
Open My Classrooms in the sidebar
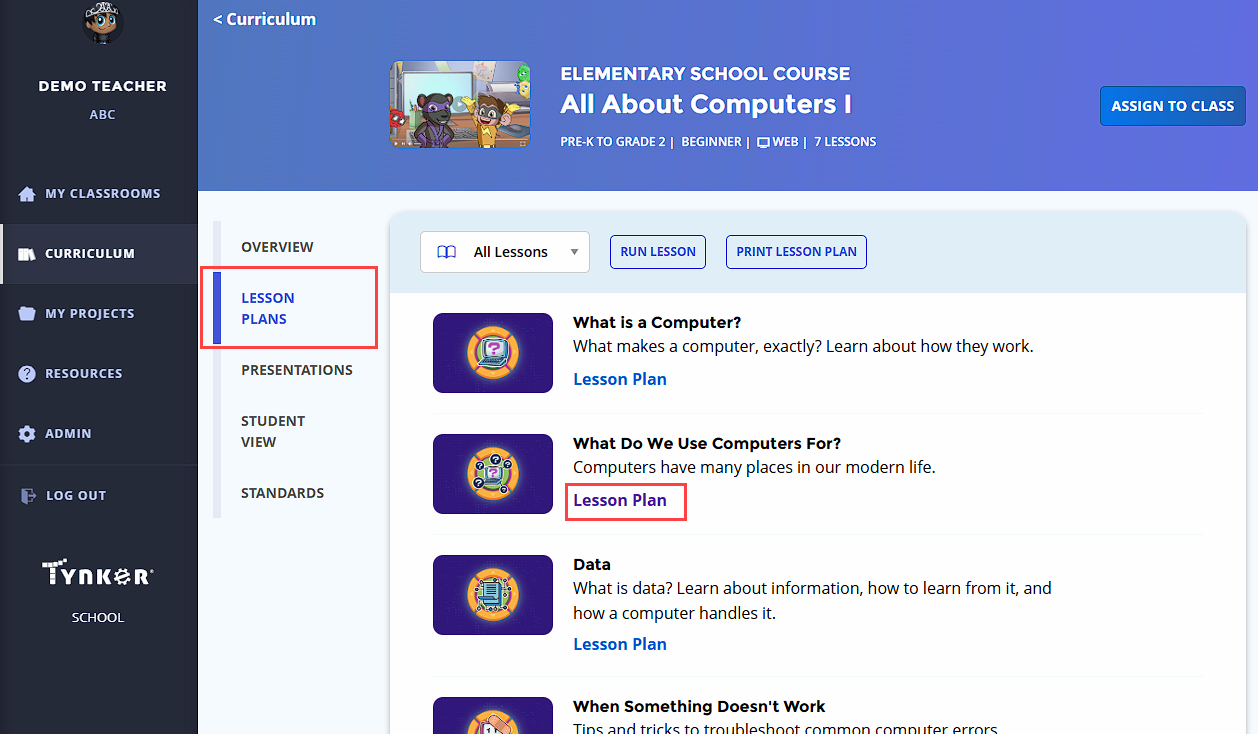99,194
